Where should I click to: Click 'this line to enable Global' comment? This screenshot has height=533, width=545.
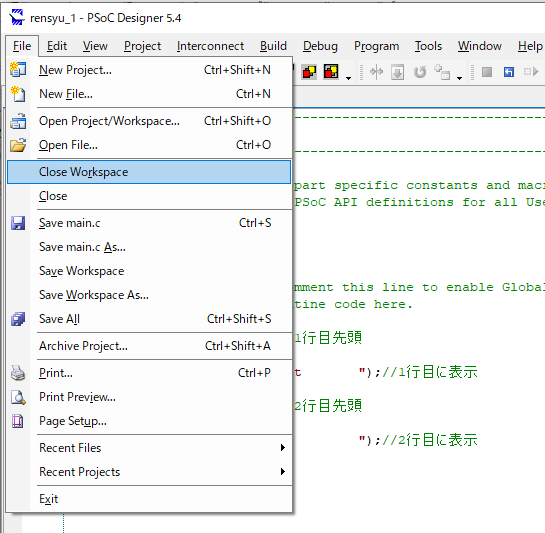coord(444,287)
